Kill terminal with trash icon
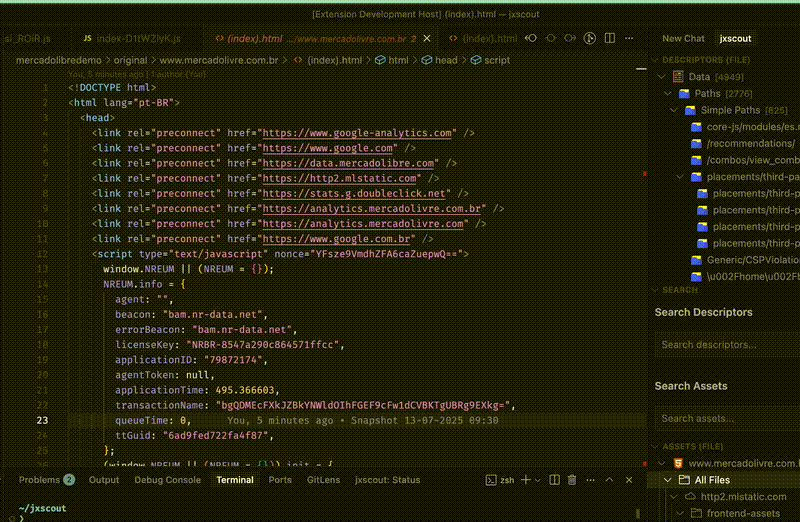 [572, 480]
